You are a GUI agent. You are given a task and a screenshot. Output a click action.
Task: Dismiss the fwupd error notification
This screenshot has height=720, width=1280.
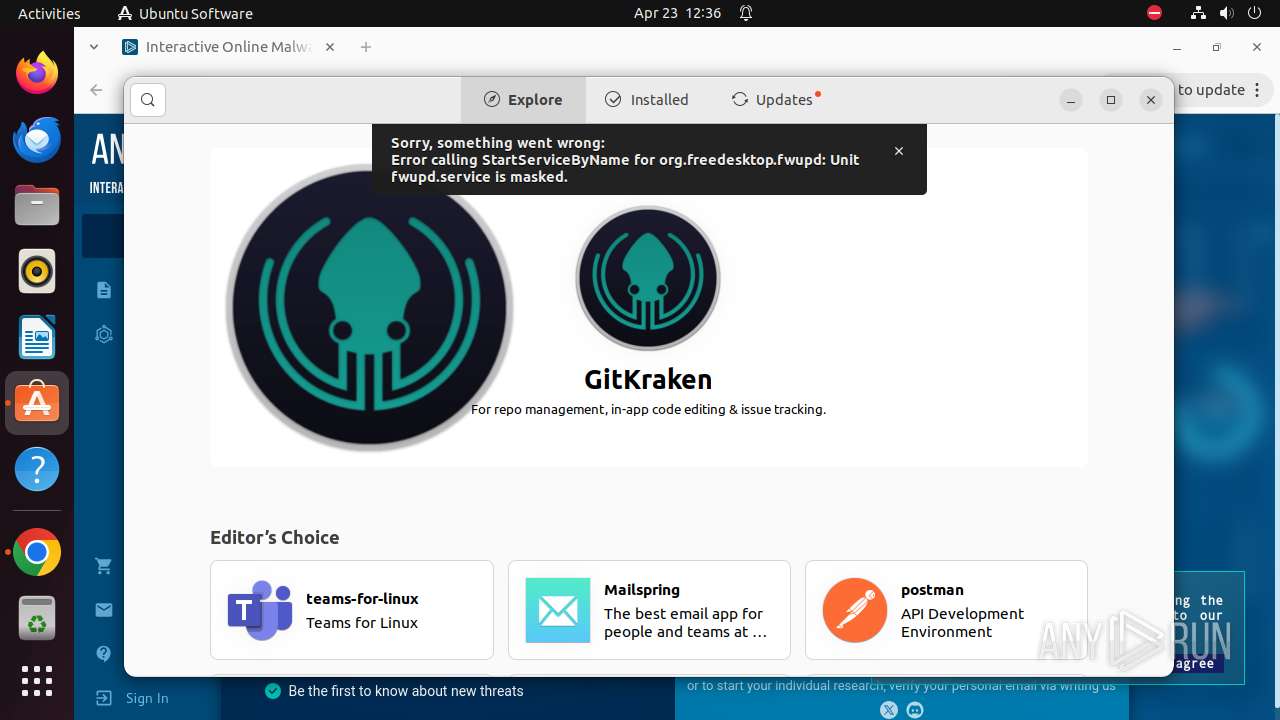[899, 151]
